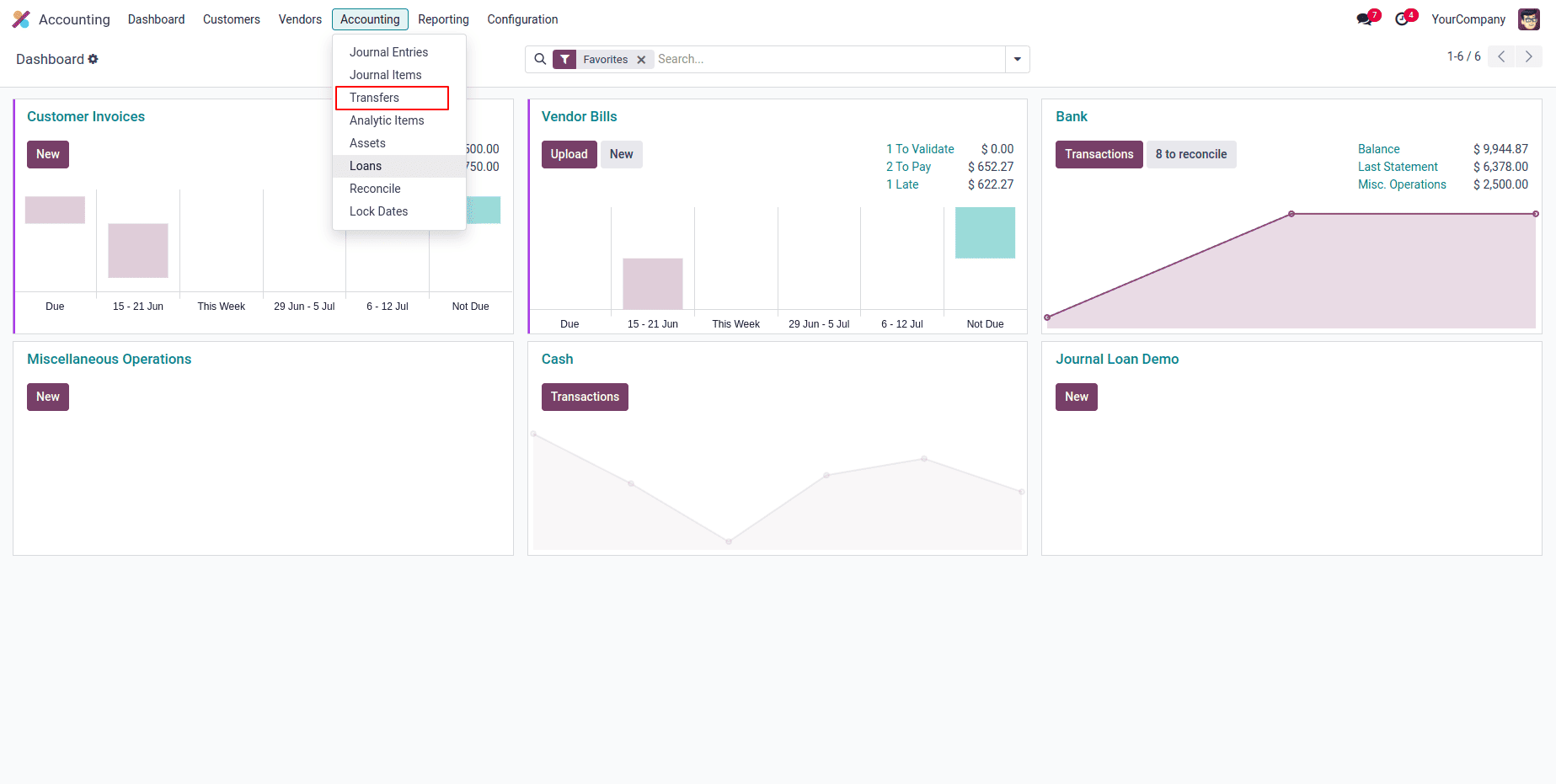Select Transfers from the Accounting menu
The width and height of the screenshot is (1556, 784).
[x=373, y=98]
